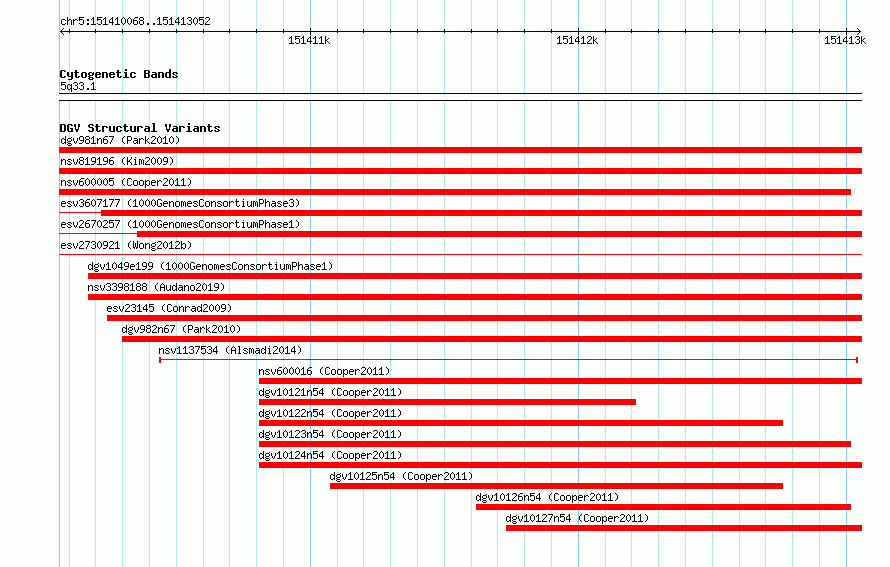Select the red bar under dgv982n67
The image size is (890, 567).
[492, 339]
